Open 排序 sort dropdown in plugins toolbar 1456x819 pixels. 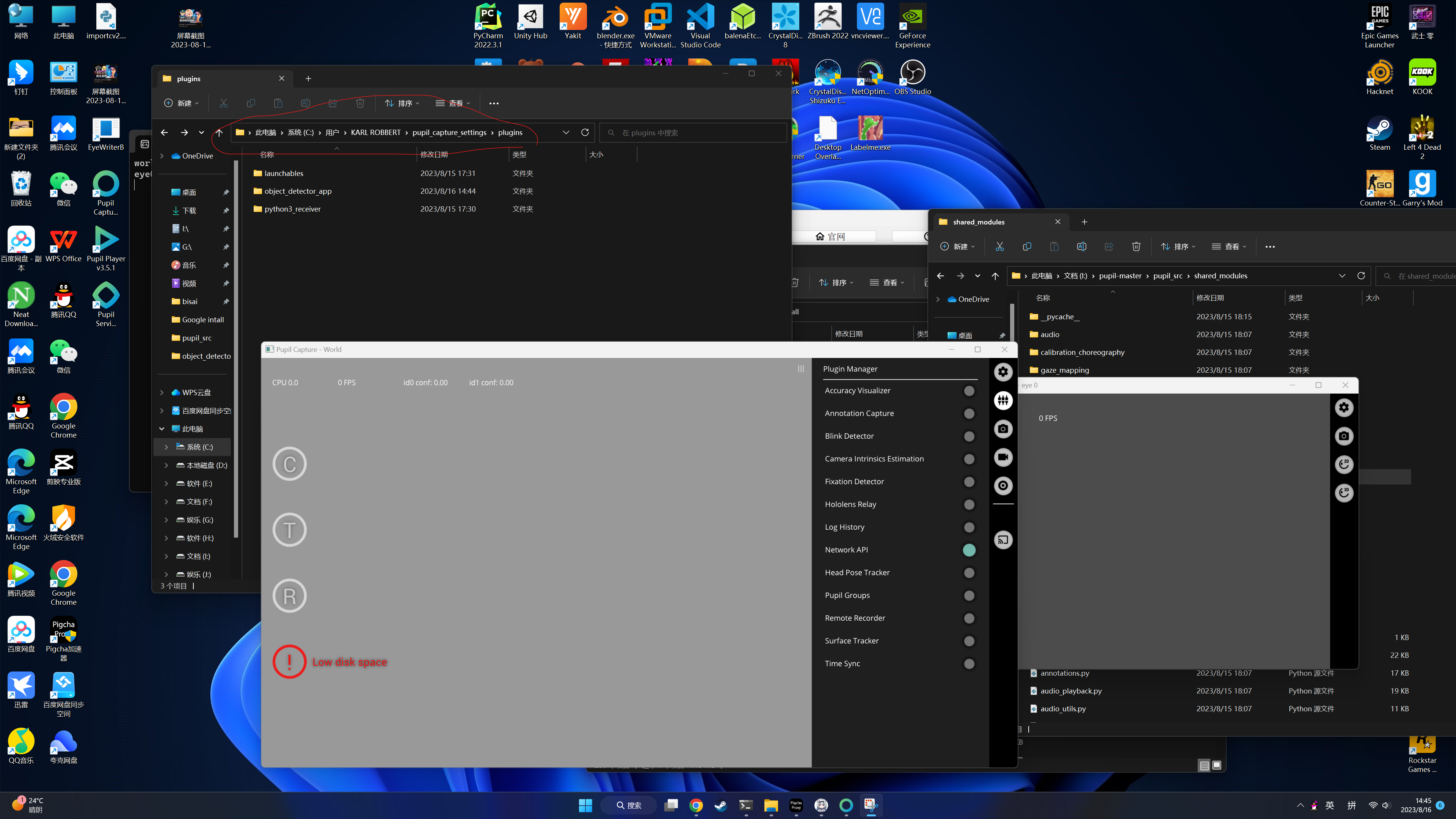click(402, 104)
